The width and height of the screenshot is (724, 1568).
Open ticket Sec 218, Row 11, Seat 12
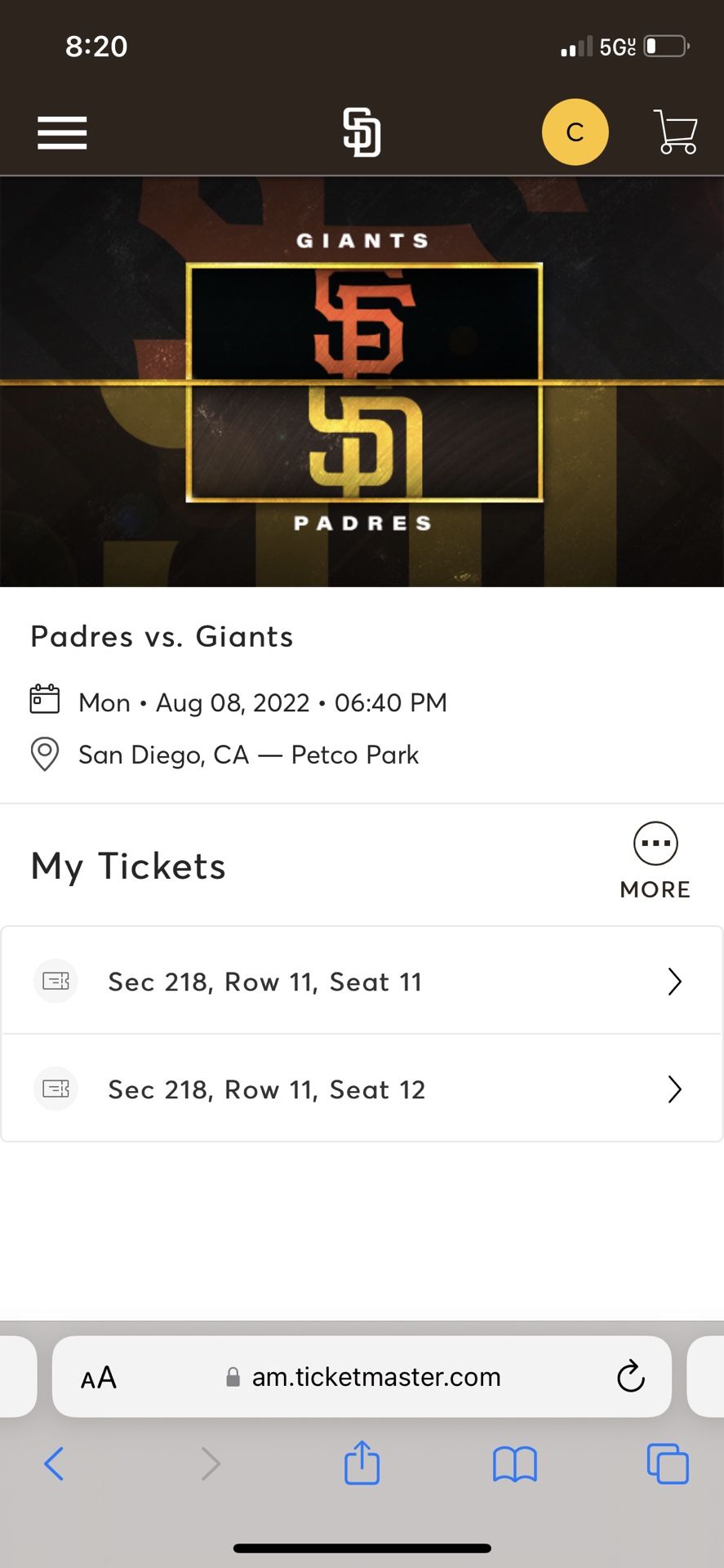click(267, 1089)
